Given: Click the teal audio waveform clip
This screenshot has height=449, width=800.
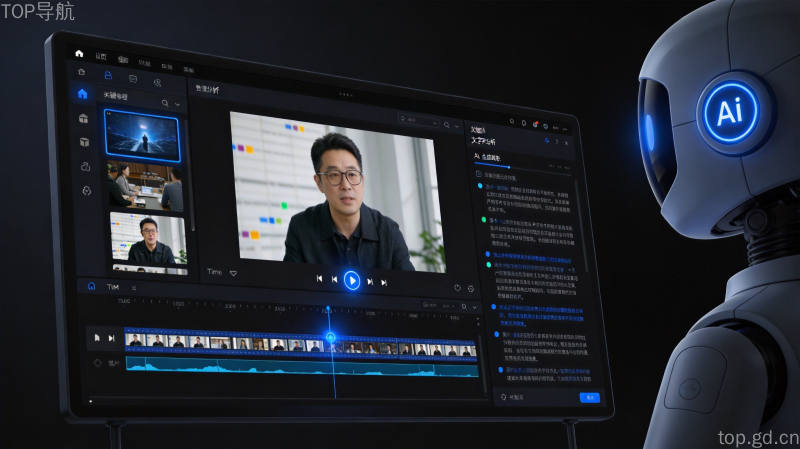Looking at the screenshot, I should click(x=302, y=368).
